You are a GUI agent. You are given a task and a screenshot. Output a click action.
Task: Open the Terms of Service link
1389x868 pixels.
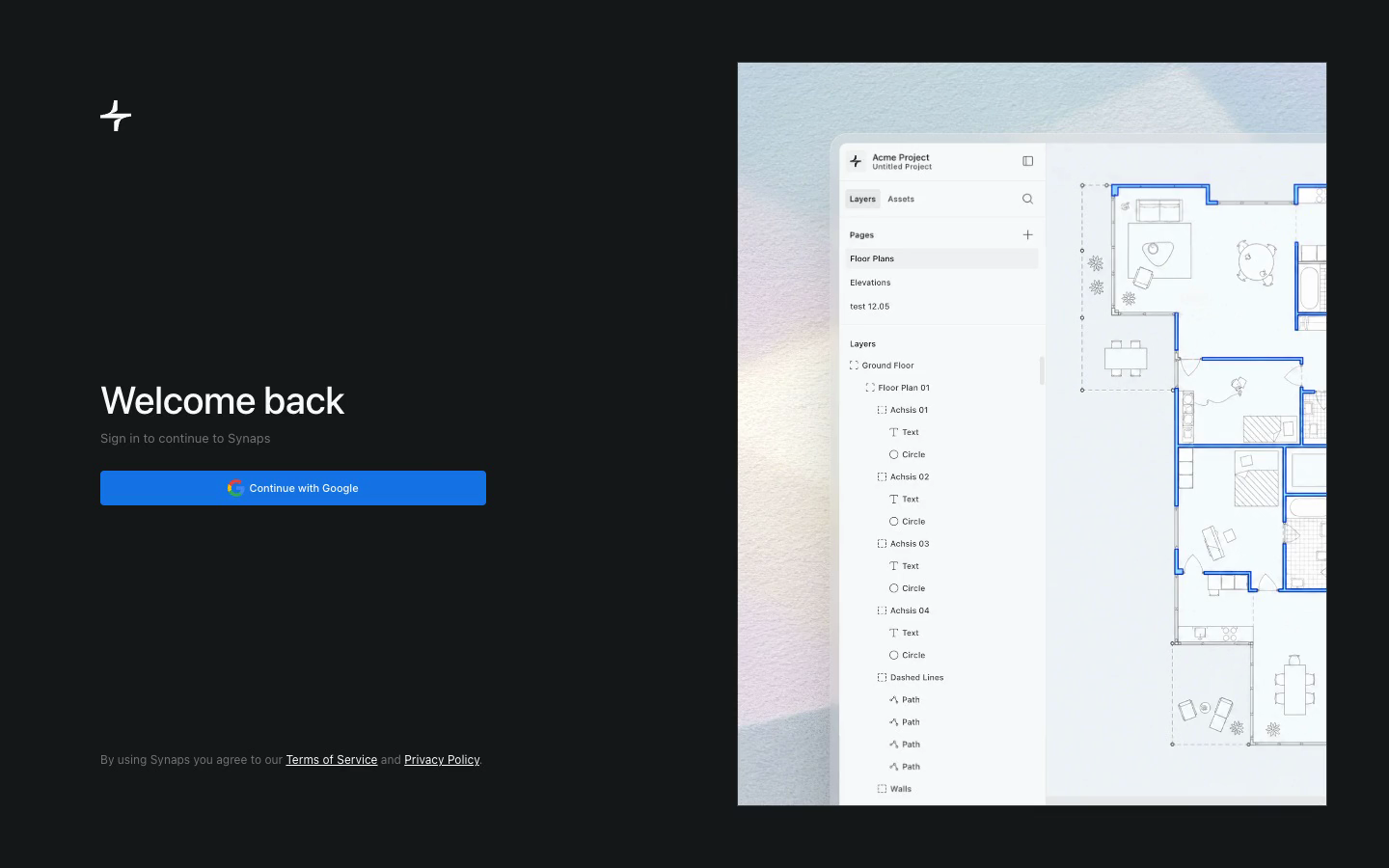(331, 760)
